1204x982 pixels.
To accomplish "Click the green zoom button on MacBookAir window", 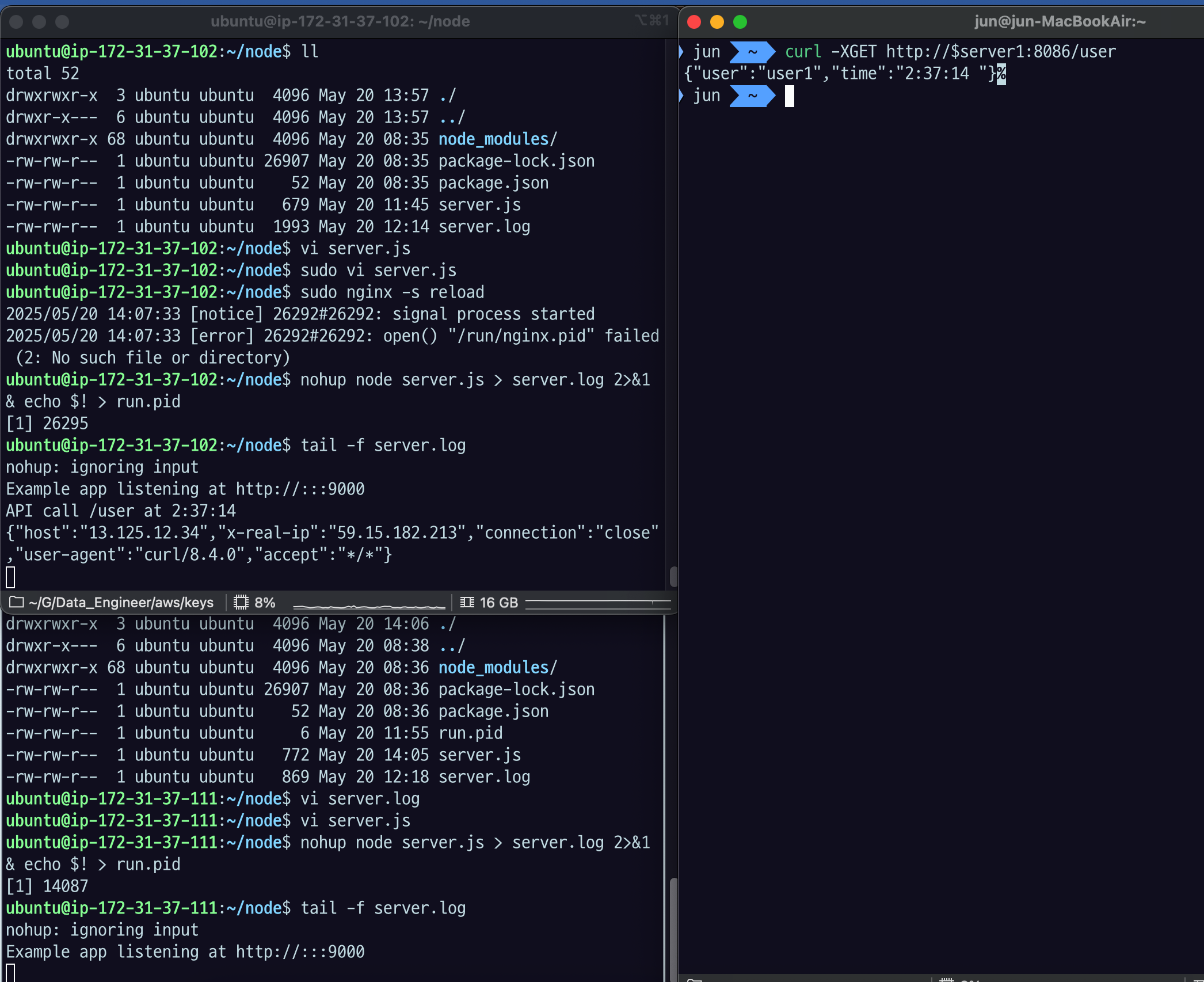I will pyautogui.click(x=740, y=22).
